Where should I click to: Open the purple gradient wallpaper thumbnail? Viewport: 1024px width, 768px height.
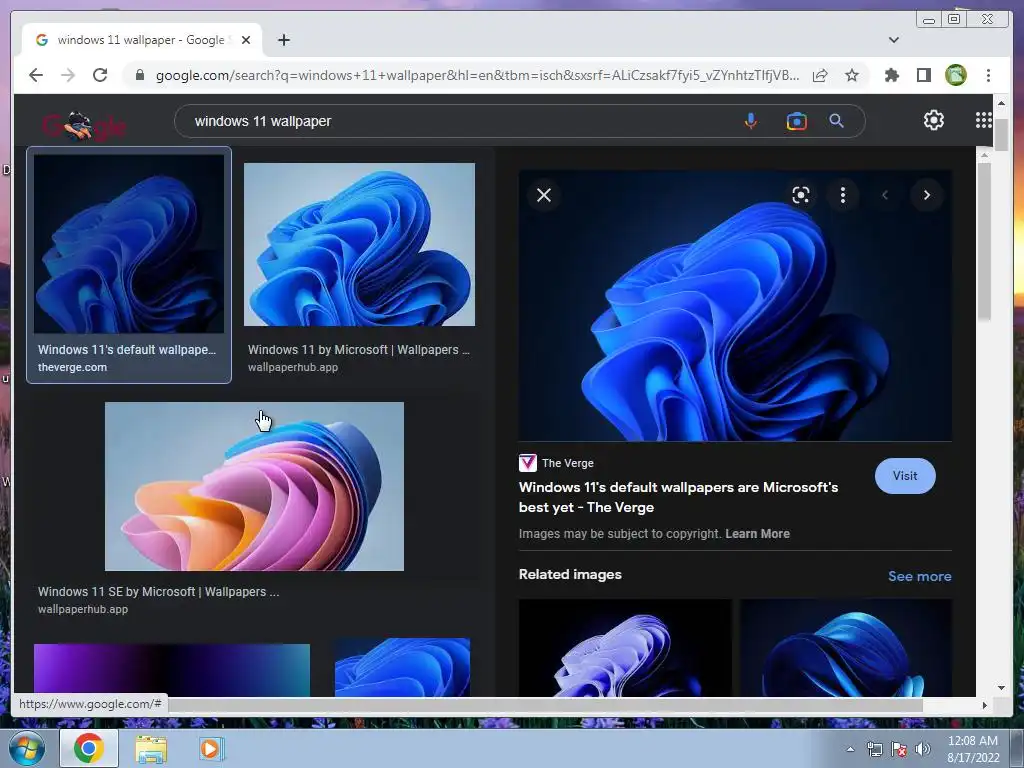(x=172, y=670)
